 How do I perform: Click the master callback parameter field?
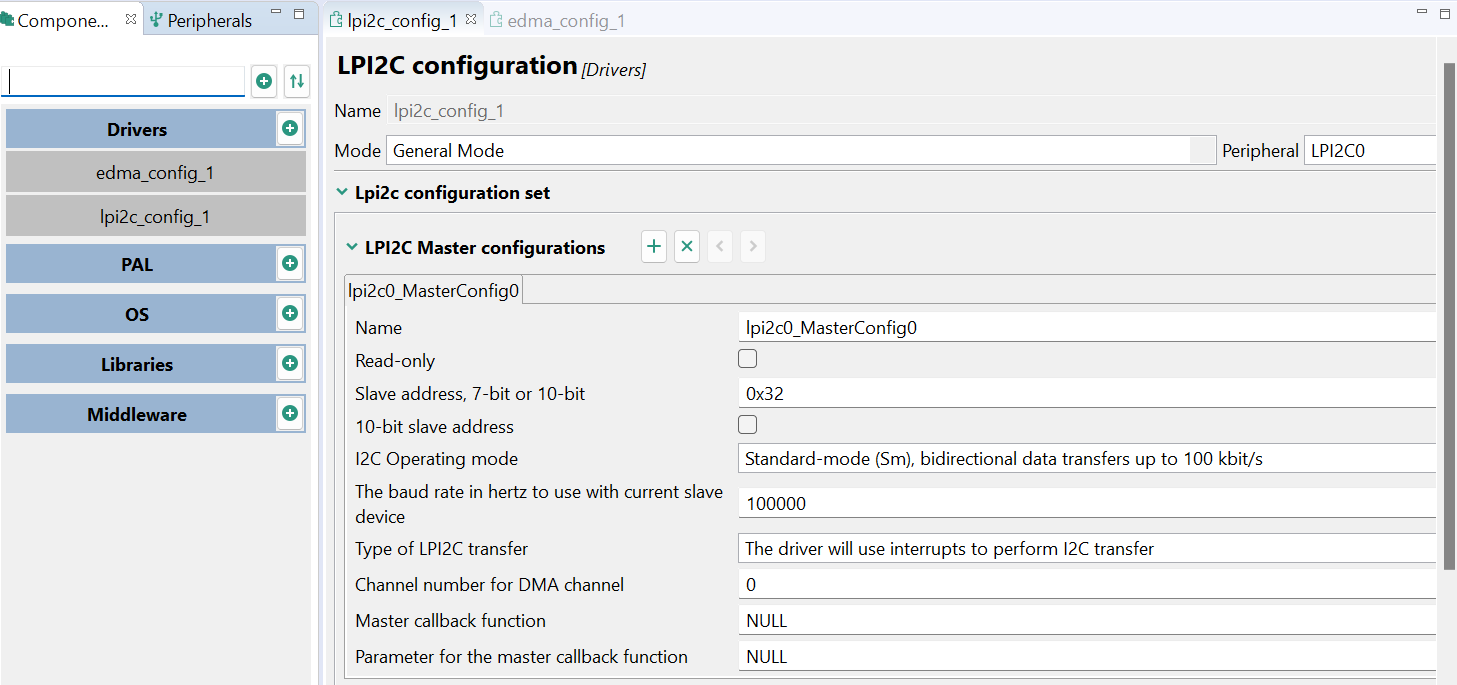1087,657
